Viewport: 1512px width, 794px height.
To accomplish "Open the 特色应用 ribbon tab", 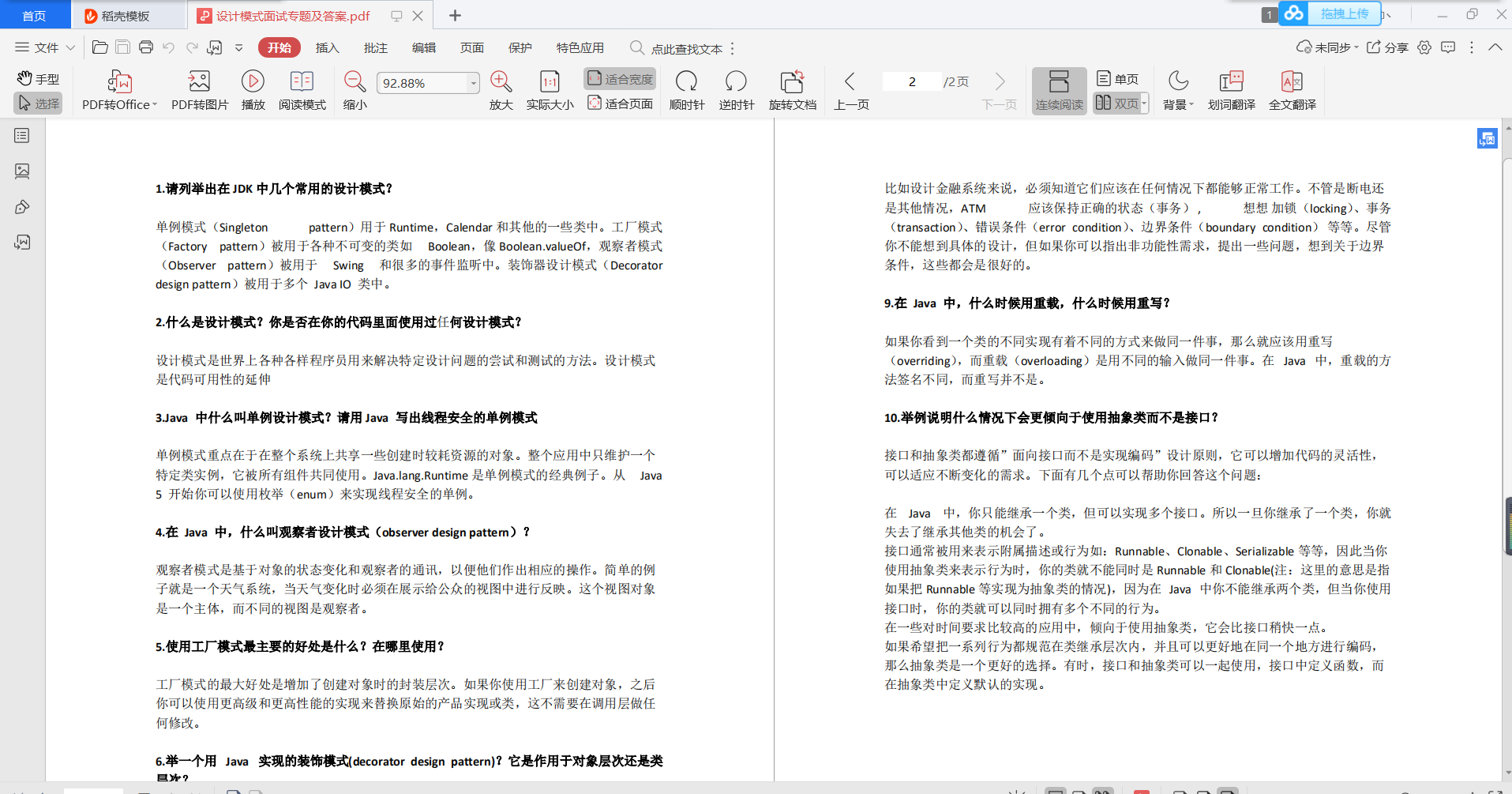I will (580, 47).
